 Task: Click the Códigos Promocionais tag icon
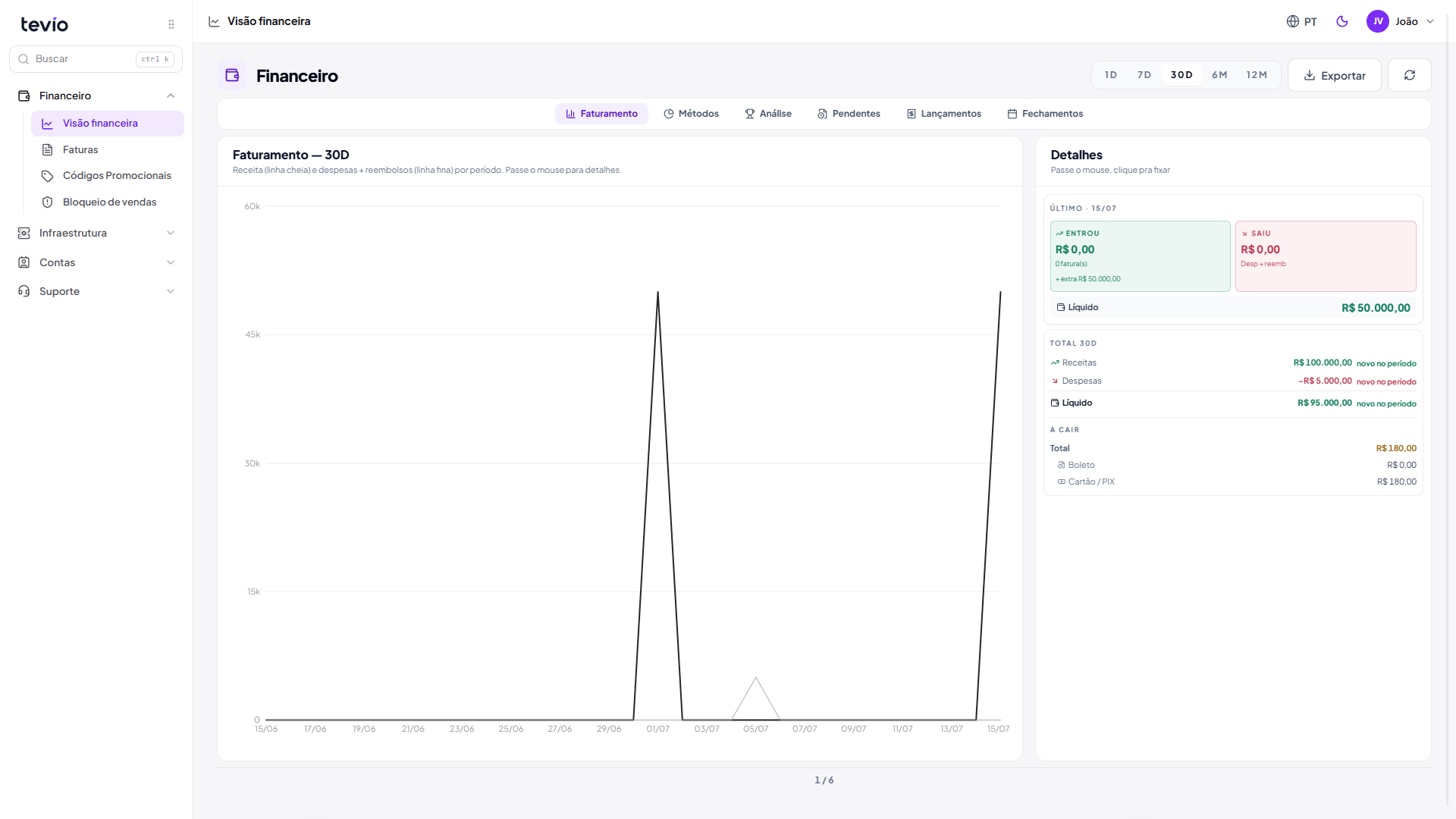(47, 176)
